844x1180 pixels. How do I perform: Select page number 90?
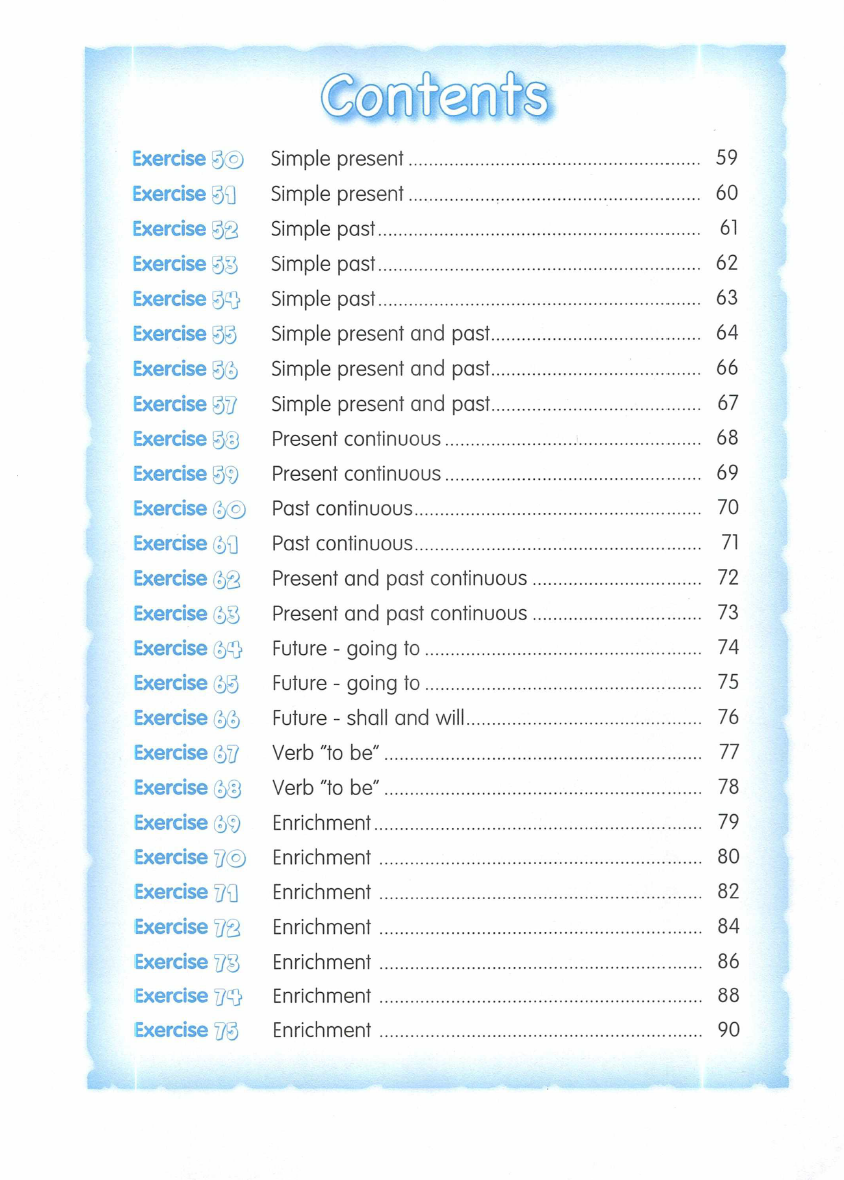pyautogui.click(x=728, y=1030)
